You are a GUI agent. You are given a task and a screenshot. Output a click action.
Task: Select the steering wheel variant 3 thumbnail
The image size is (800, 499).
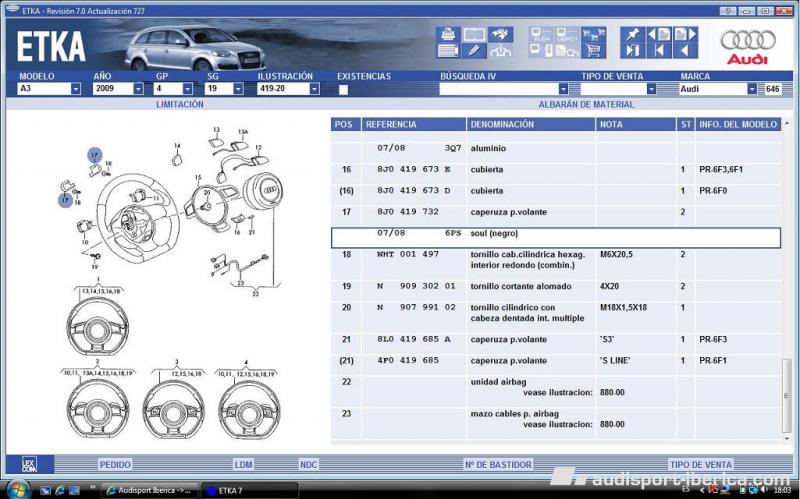click(174, 409)
